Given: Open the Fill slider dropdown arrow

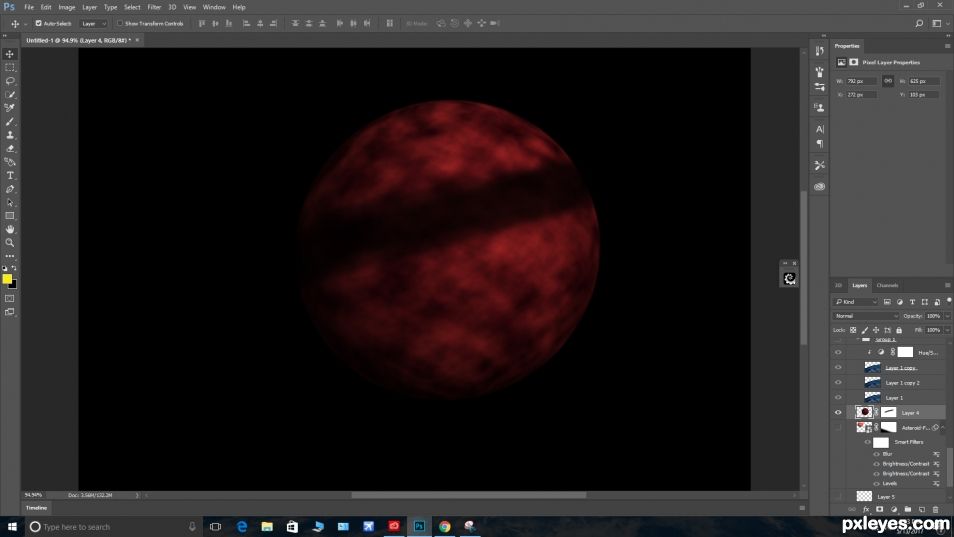Looking at the screenshot, I should click(x=947, y=330).
